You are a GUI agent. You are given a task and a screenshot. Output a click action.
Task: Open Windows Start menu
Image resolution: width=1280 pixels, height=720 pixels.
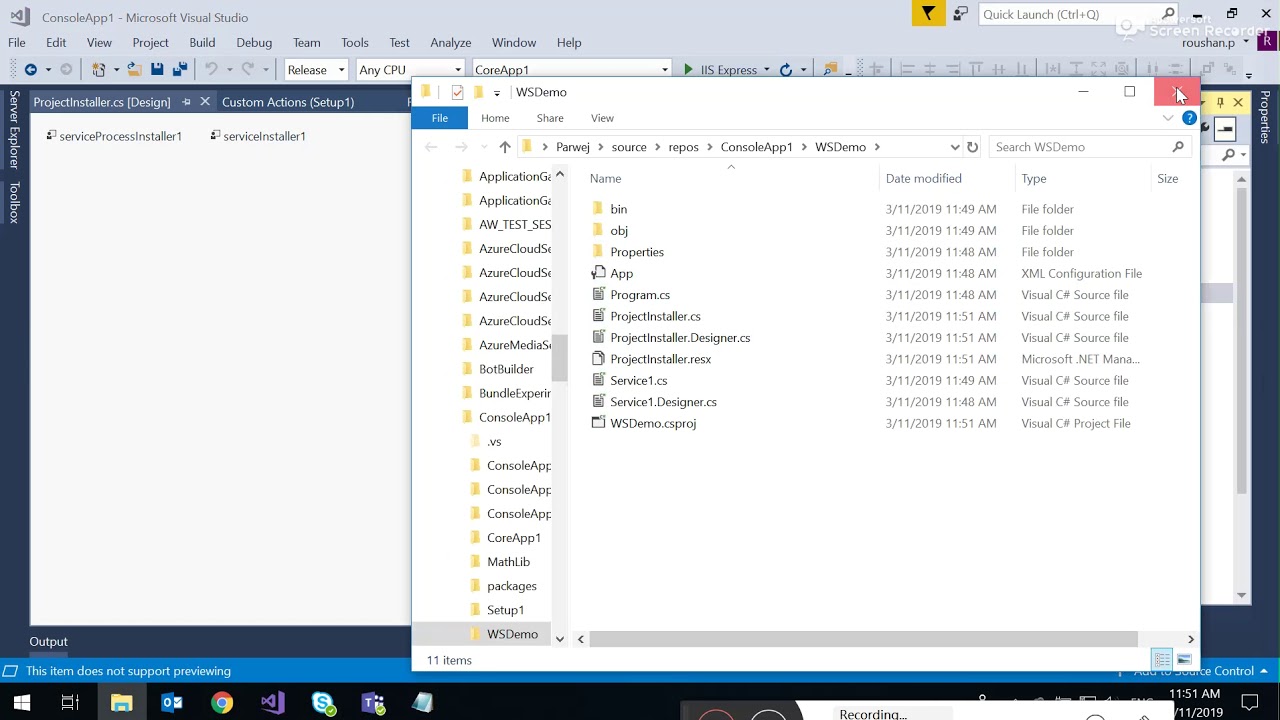(x=22, y=703)
